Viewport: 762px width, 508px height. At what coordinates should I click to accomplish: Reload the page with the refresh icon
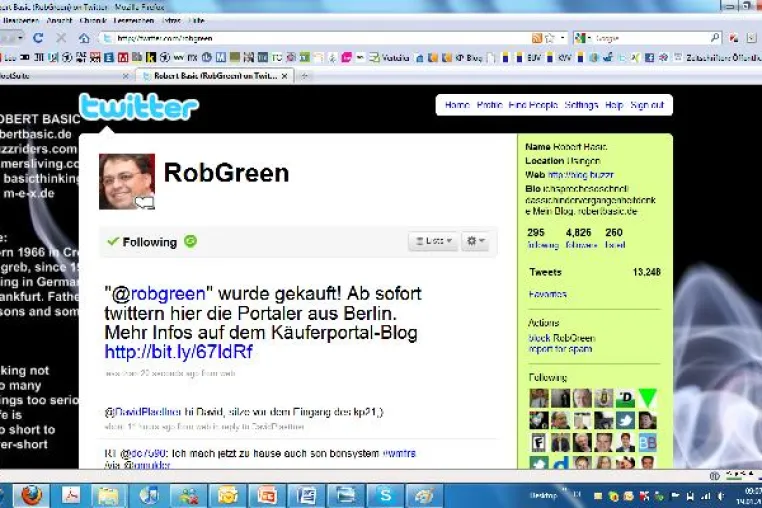38,37
